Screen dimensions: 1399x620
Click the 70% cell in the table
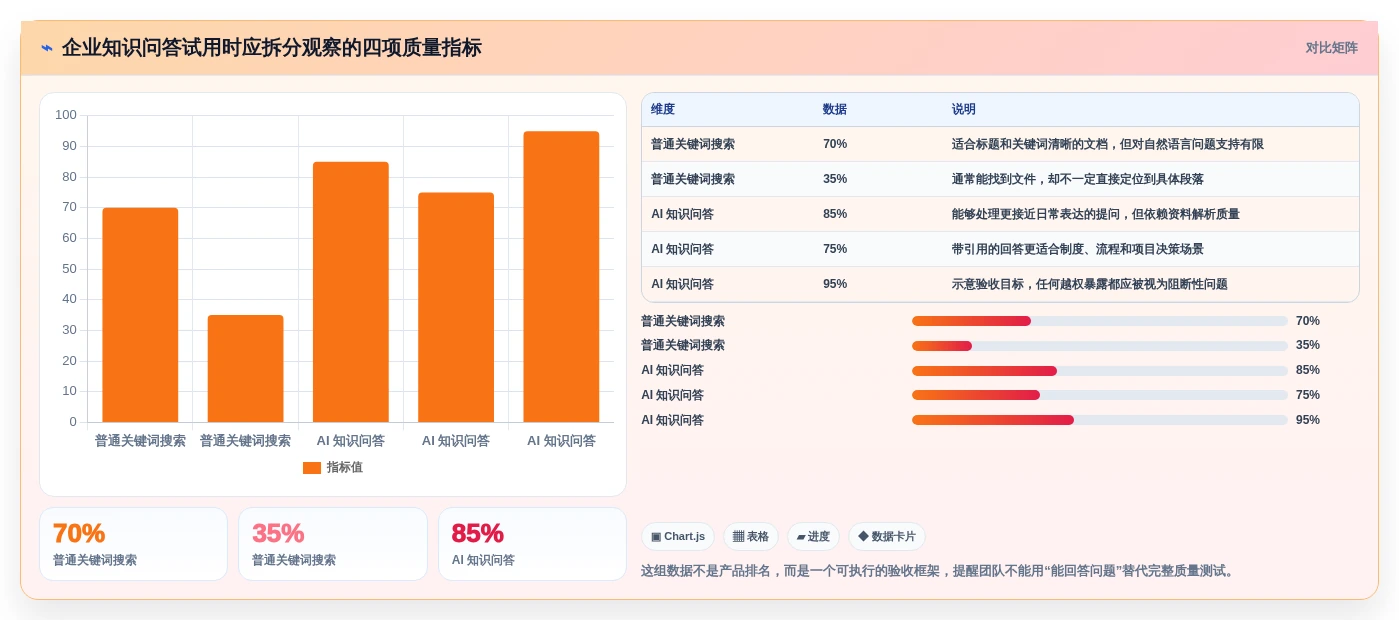tap(835, 144)
